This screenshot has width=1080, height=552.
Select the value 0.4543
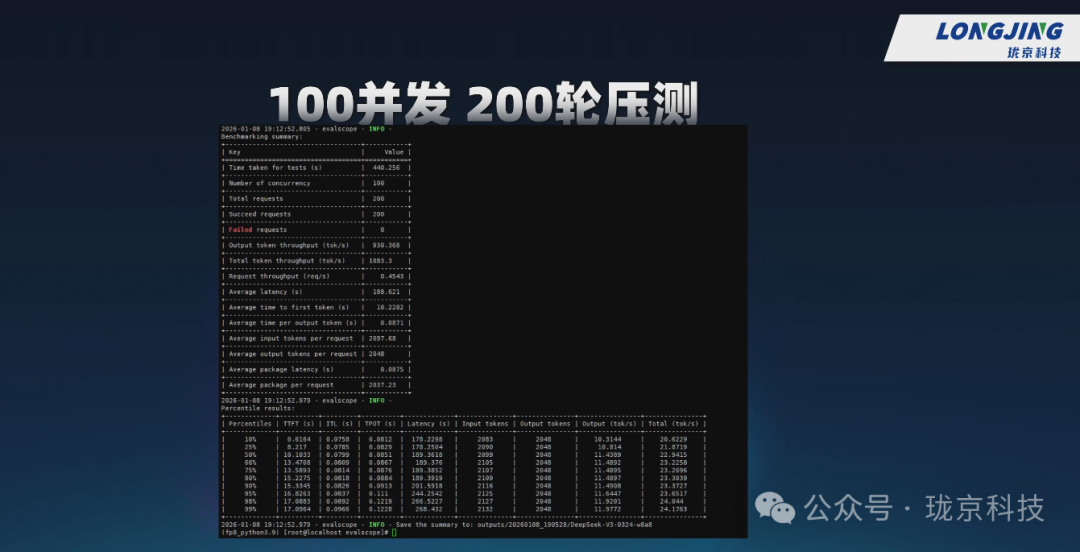click(x=392, y=276)
